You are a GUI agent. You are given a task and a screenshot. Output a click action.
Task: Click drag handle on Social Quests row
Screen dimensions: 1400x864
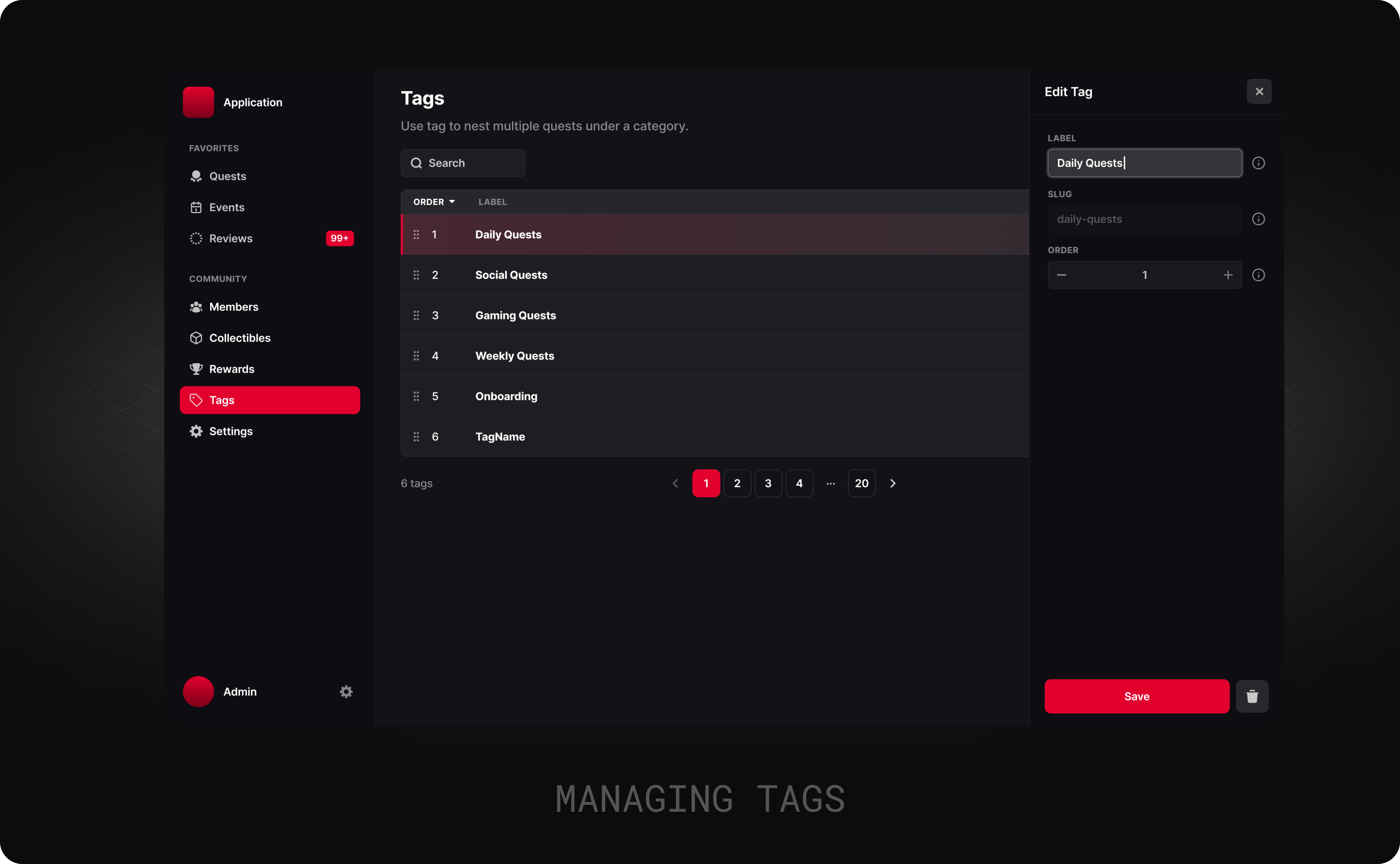tap(416, 275)
